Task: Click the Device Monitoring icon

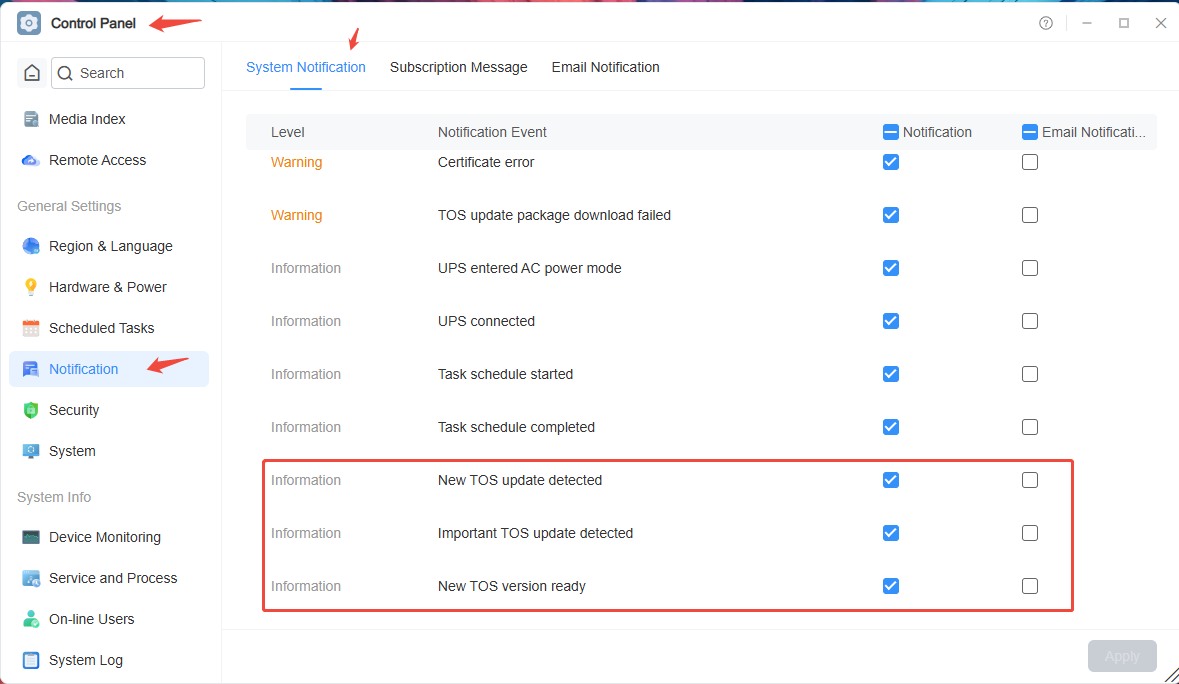Action: (31, 537)
